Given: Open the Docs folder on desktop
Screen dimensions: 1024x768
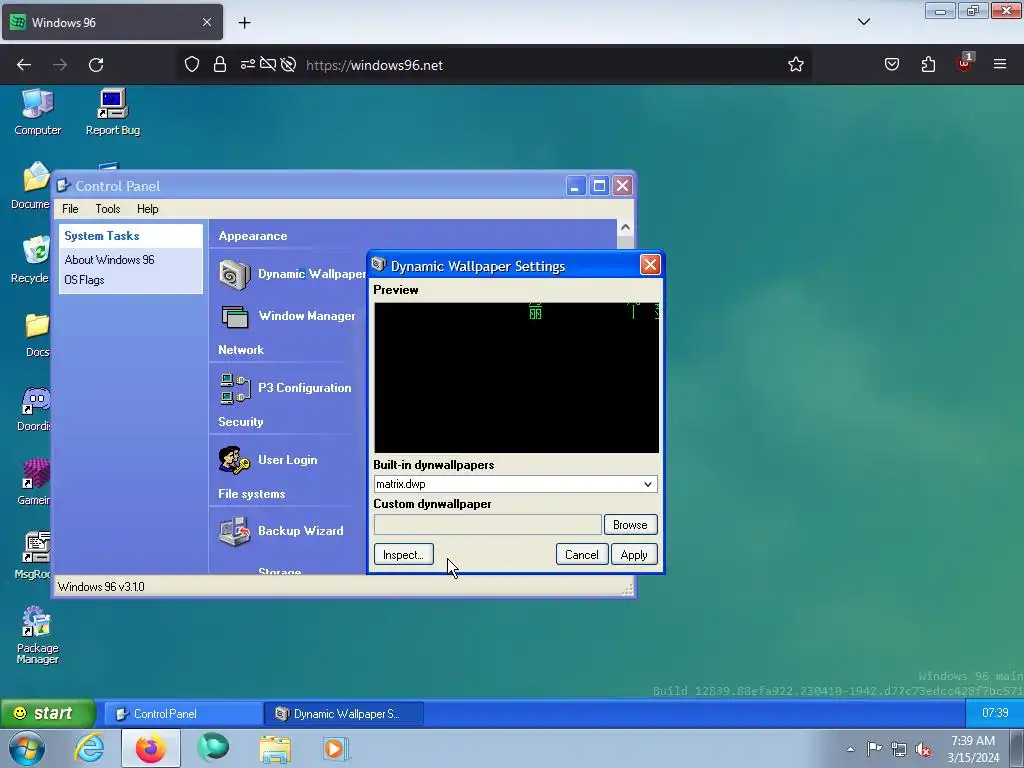Looking at the screenshot, I should (x=37, y=334).
